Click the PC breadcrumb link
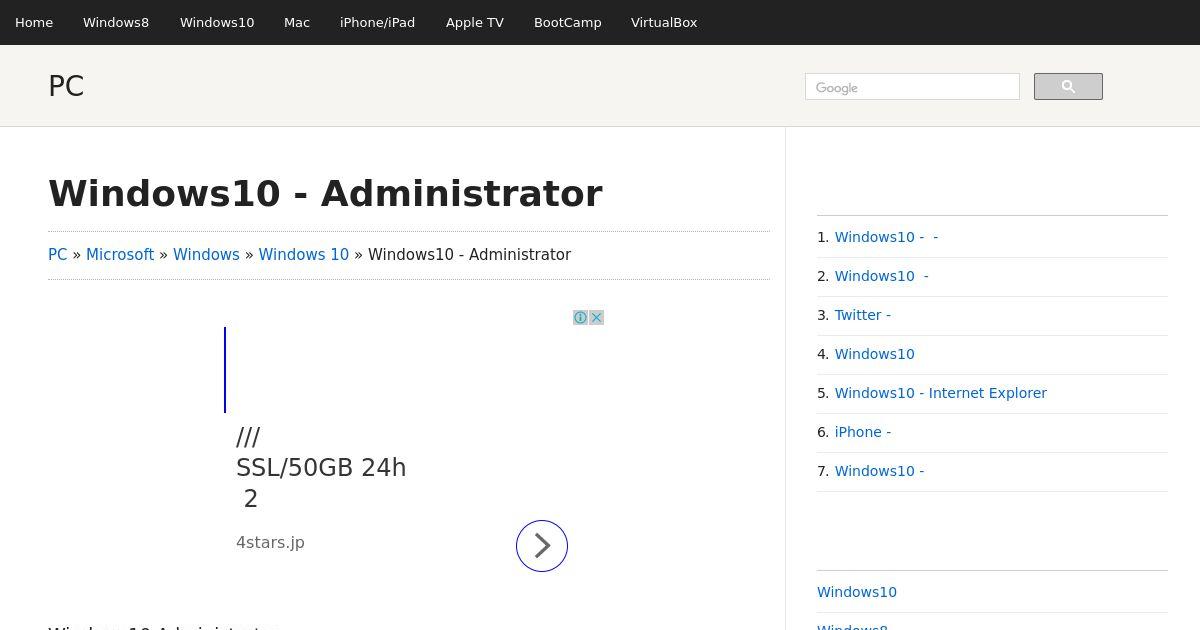The image size is (1200, 630). point(58,255)
